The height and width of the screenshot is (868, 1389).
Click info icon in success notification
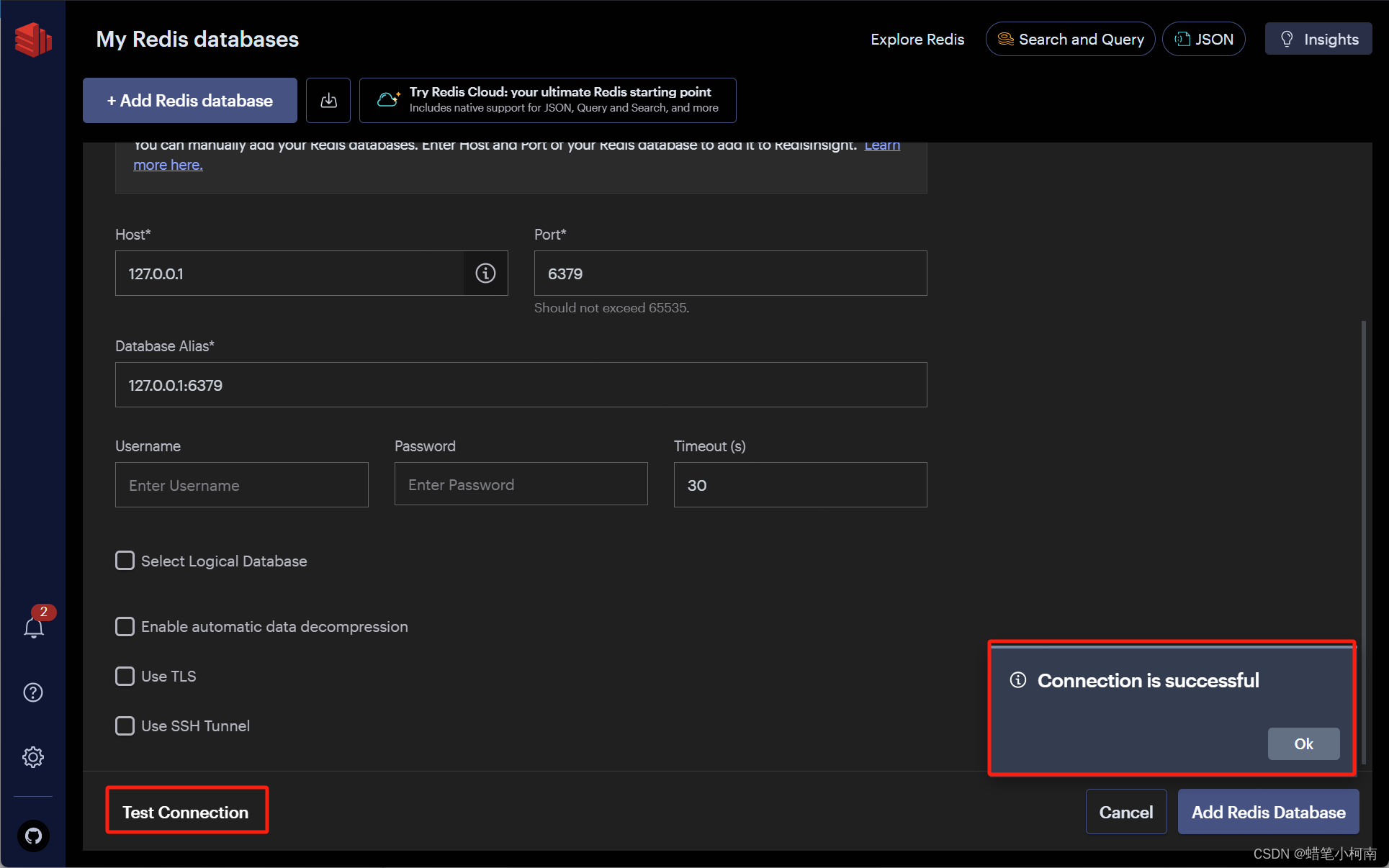[x=1017, y=680]
